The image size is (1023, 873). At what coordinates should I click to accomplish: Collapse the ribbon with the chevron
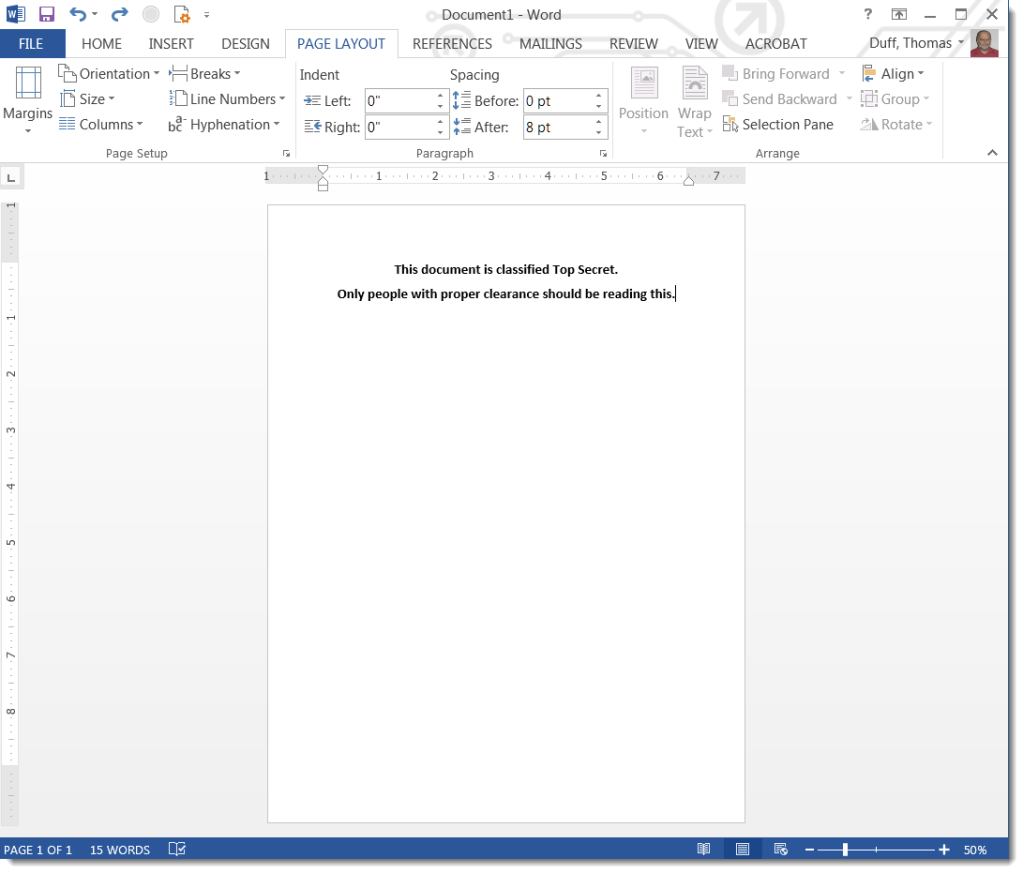click(x=991, y=152)
